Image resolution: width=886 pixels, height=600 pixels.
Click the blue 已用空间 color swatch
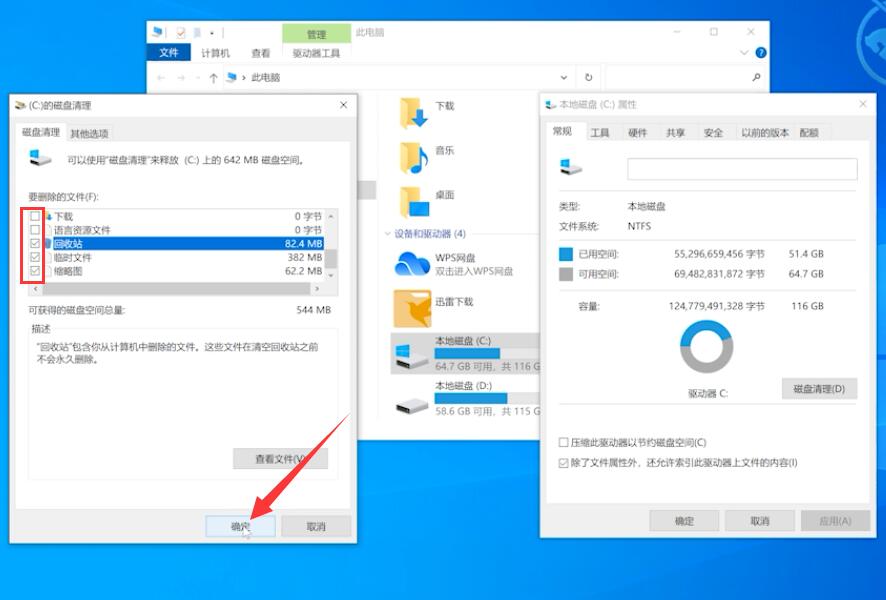(566, 254)
